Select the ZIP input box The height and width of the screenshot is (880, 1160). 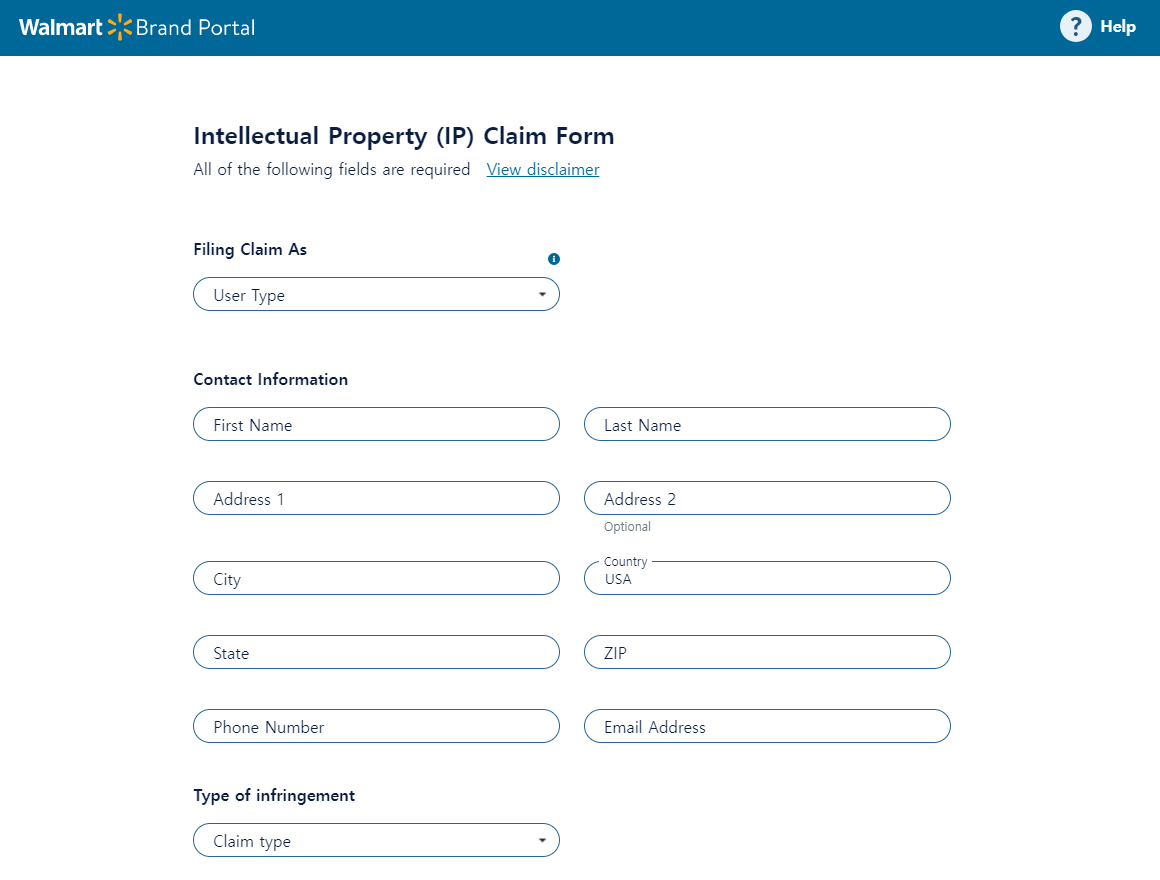pos(767,652)
